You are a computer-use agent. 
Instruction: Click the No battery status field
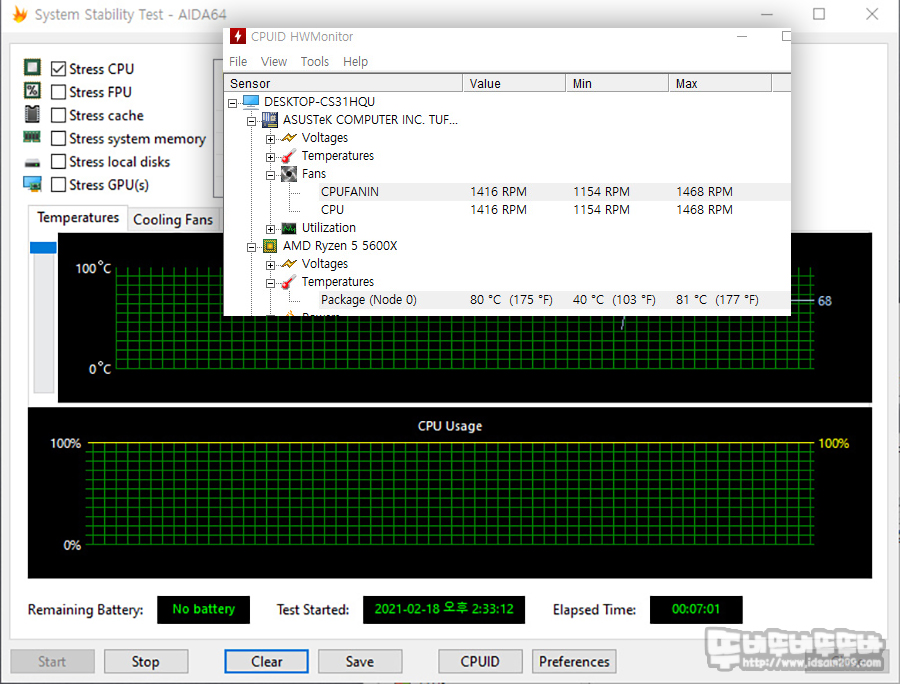pyautogui.click(x=204, y=609)
